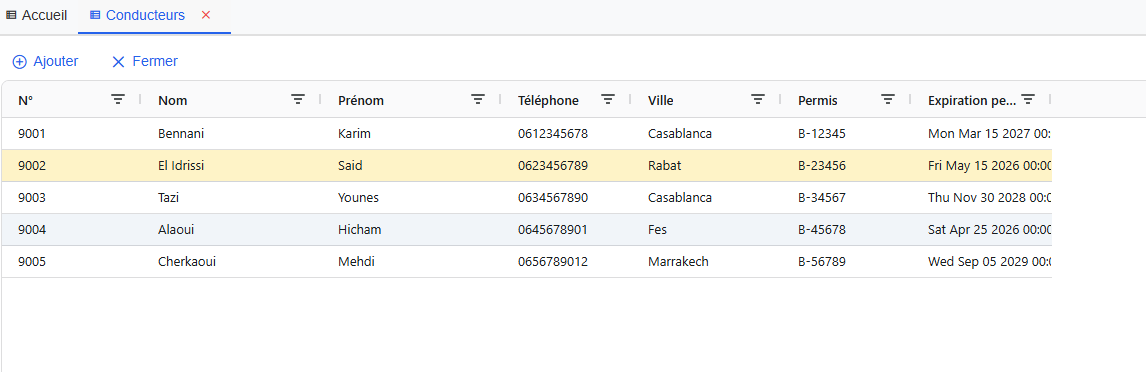Click the name Tazi
1146x372 pixels.
pyautogui.click(x=169, y=198)
